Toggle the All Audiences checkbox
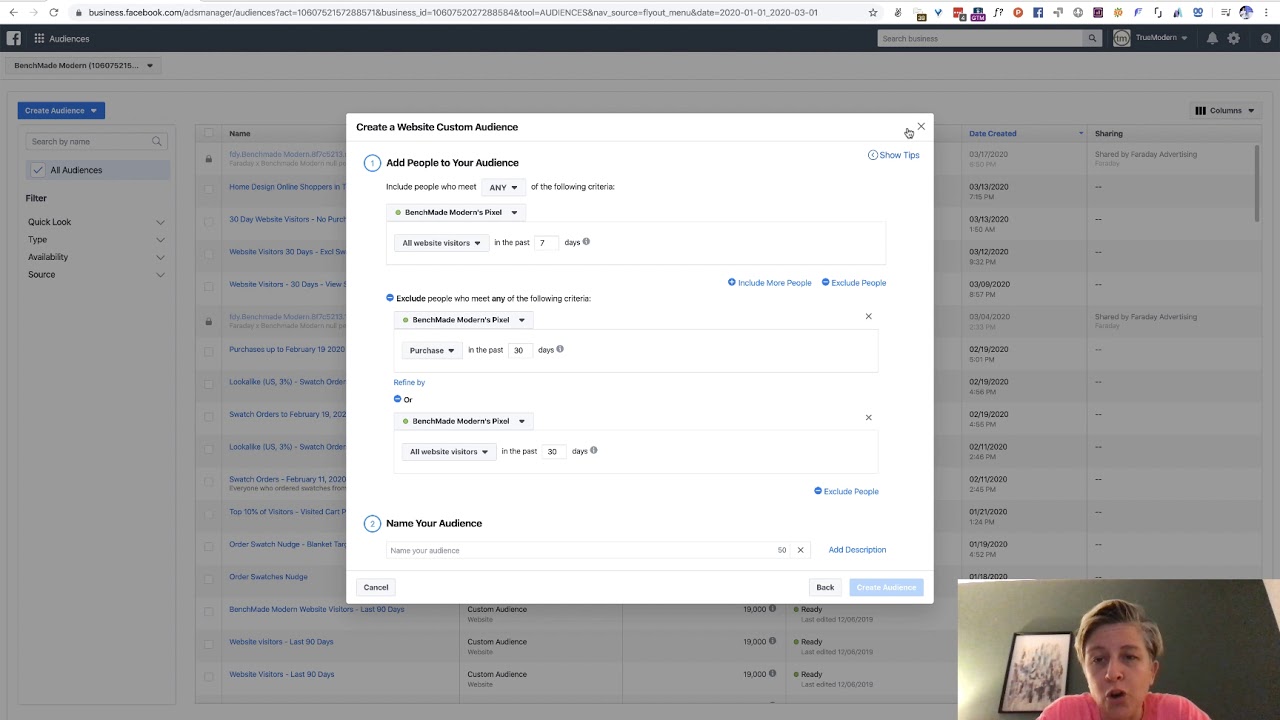 click(38, 170)
